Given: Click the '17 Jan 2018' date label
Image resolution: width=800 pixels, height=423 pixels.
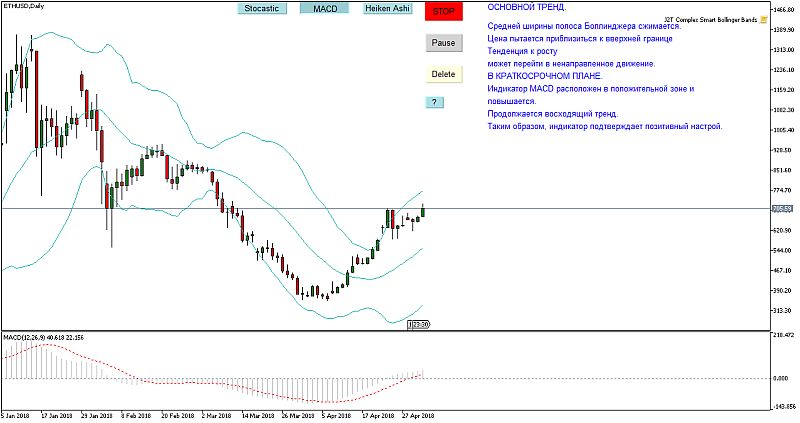Looking at the screenshot, I should 56,415.
